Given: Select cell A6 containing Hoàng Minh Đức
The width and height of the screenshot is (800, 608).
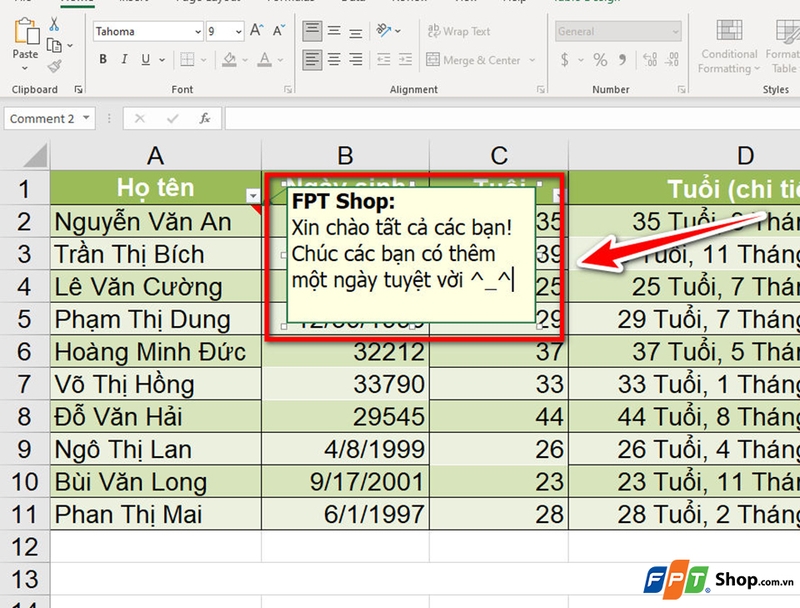Looking at the screenshot, I should pos(155,352).
